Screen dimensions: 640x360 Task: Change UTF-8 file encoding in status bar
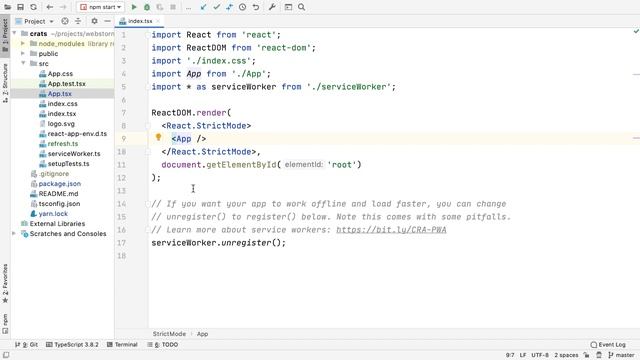[x=540, y=355]
